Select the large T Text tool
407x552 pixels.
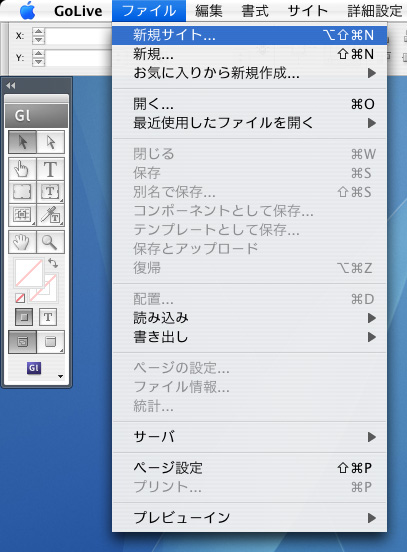coord(50,169)
